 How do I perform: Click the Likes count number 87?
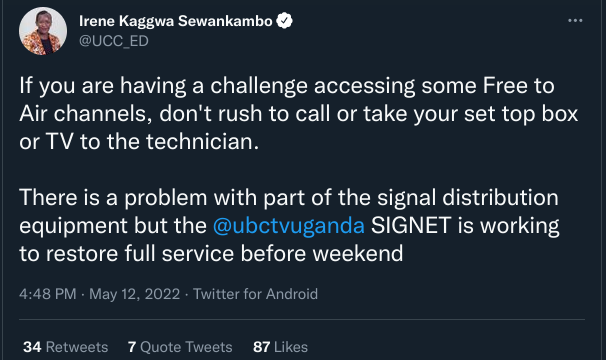click(262, 347)
